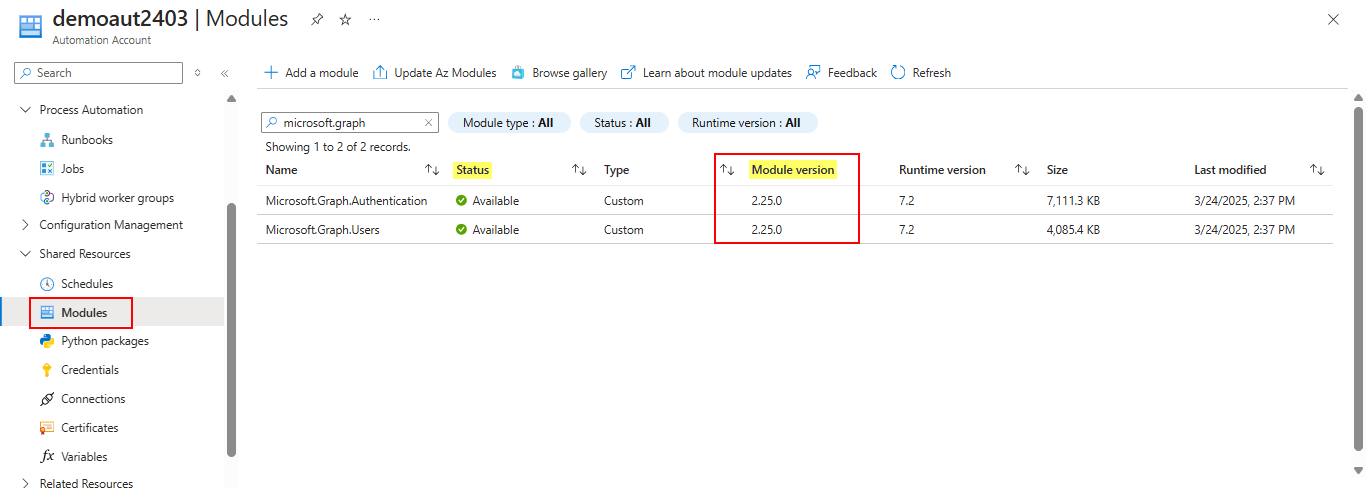
Task: Click Update Az Modules
Action: (x=435, y=73)
